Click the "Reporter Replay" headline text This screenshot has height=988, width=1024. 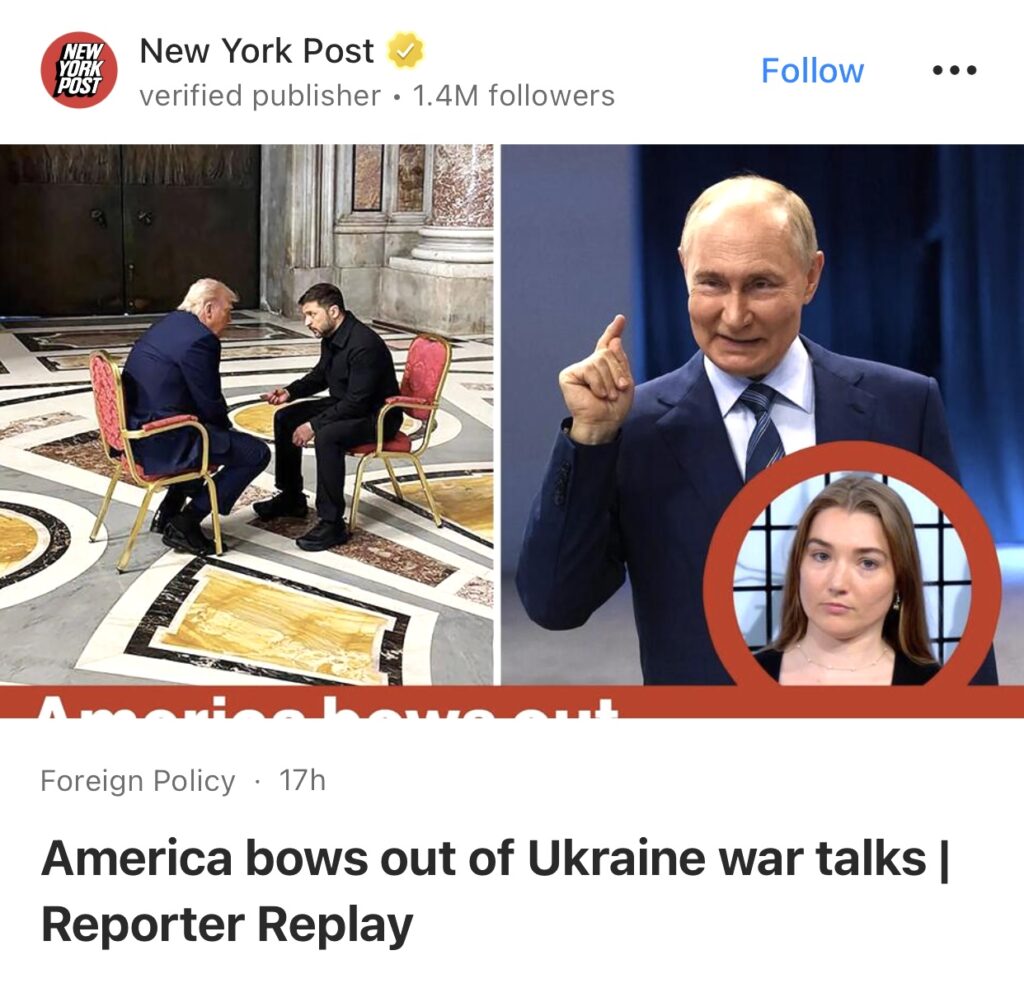tap(227, 925)
